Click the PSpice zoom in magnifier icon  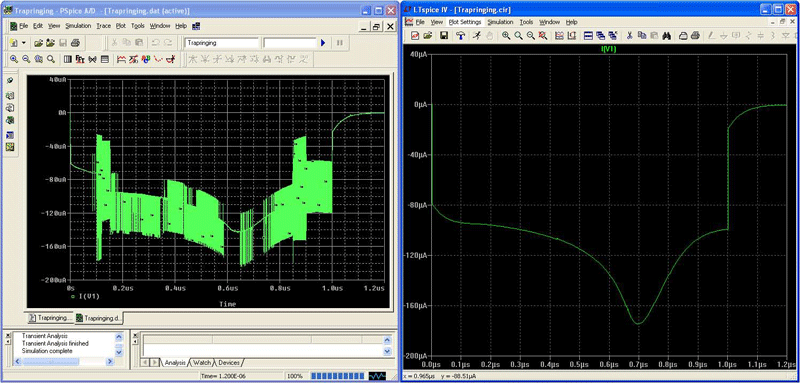14,59
